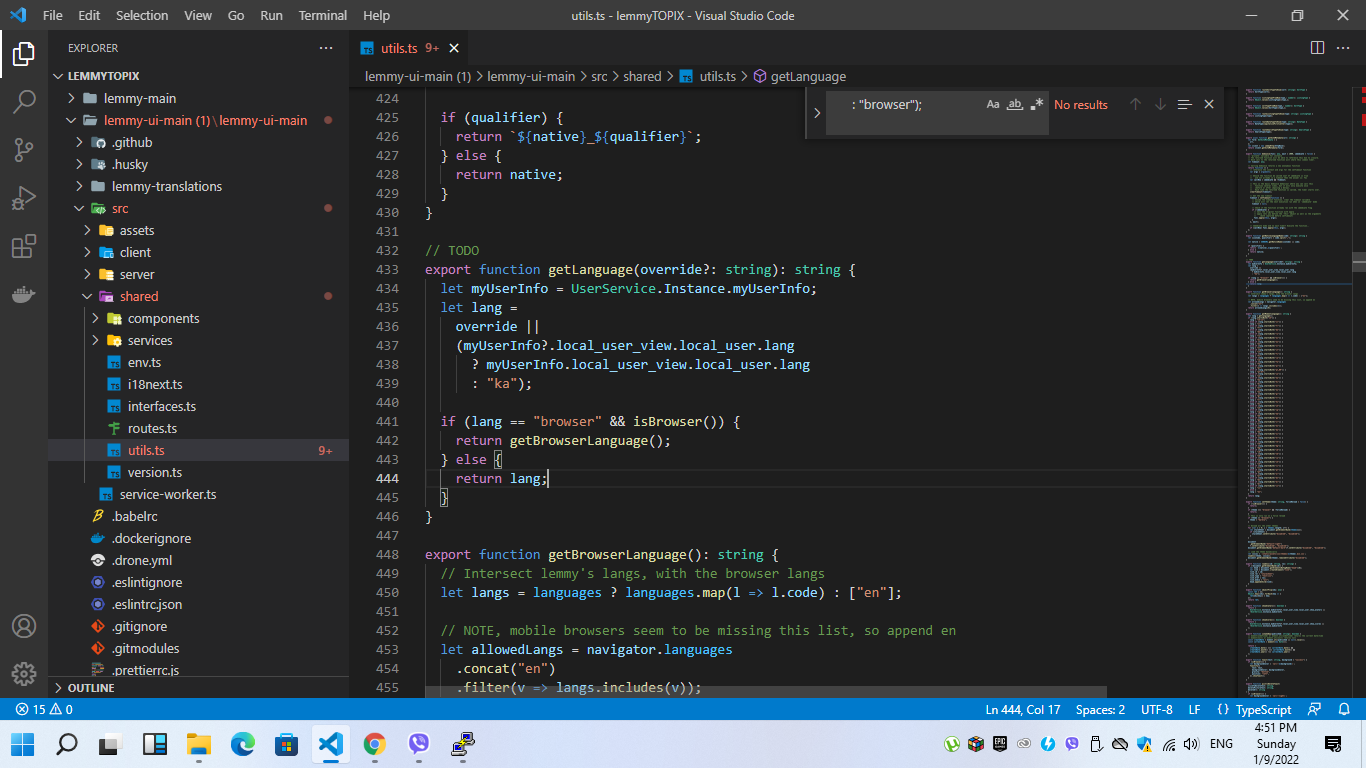1366x768 pixels.
Task: Open the Extensions view
Action: 24,246
